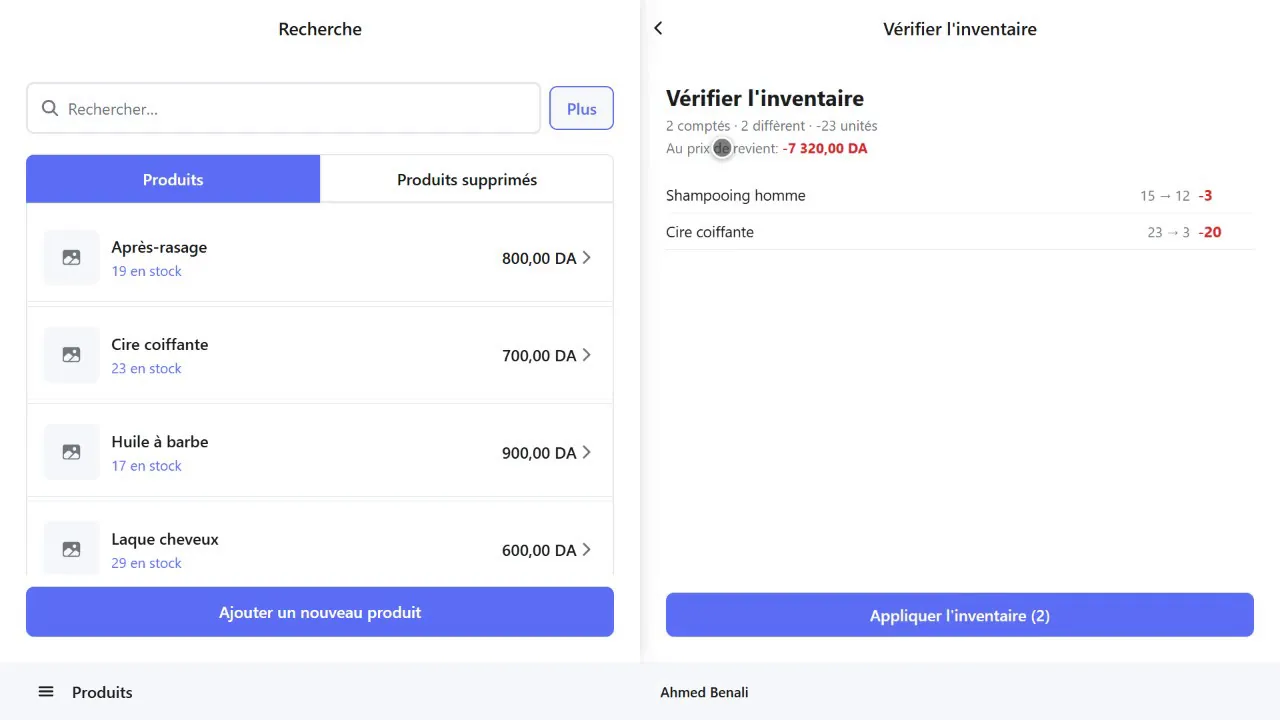
Task: Click the Ahmed Benali user name
Action: 704,692
